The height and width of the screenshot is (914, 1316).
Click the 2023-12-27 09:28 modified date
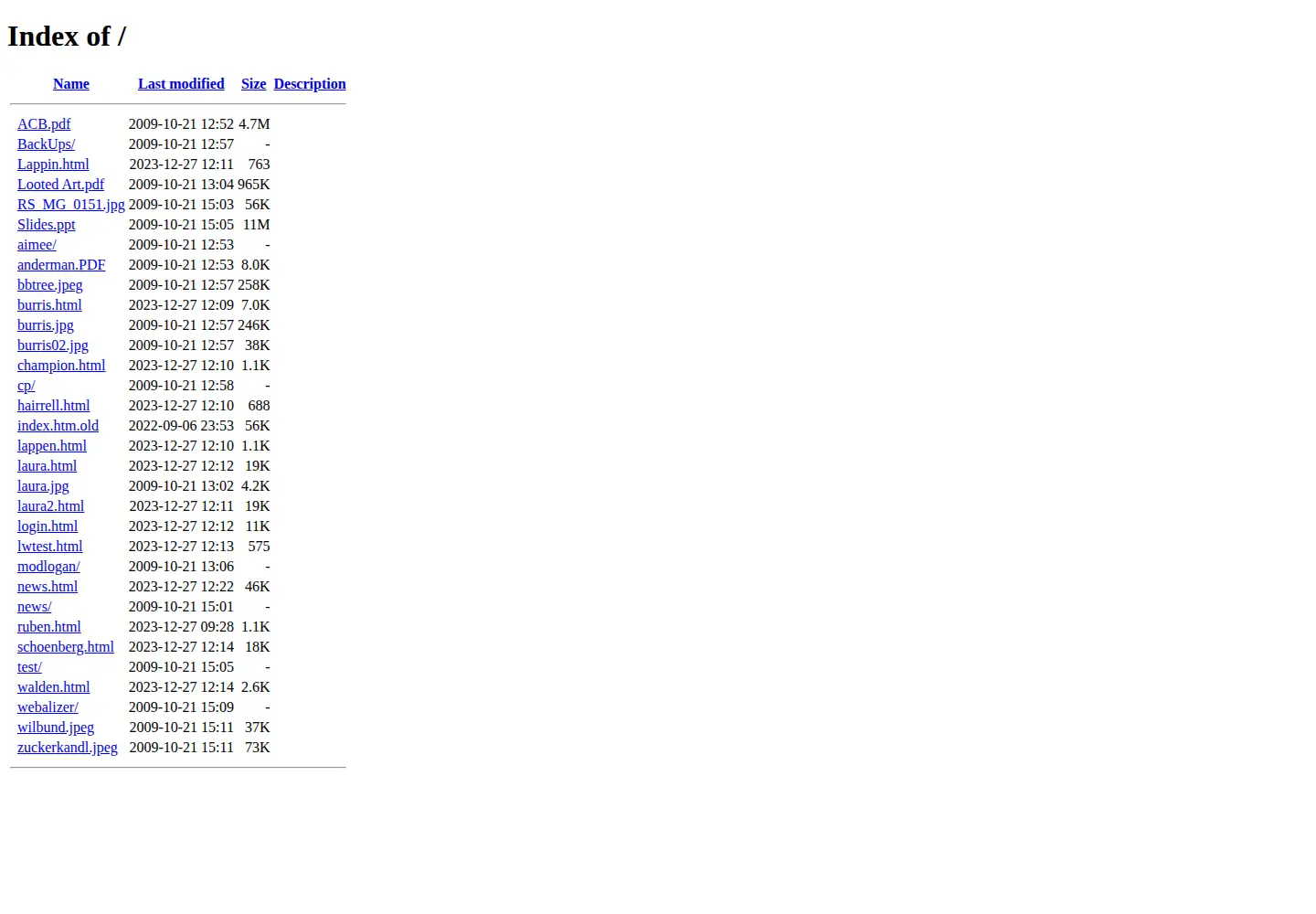(181, 627)
